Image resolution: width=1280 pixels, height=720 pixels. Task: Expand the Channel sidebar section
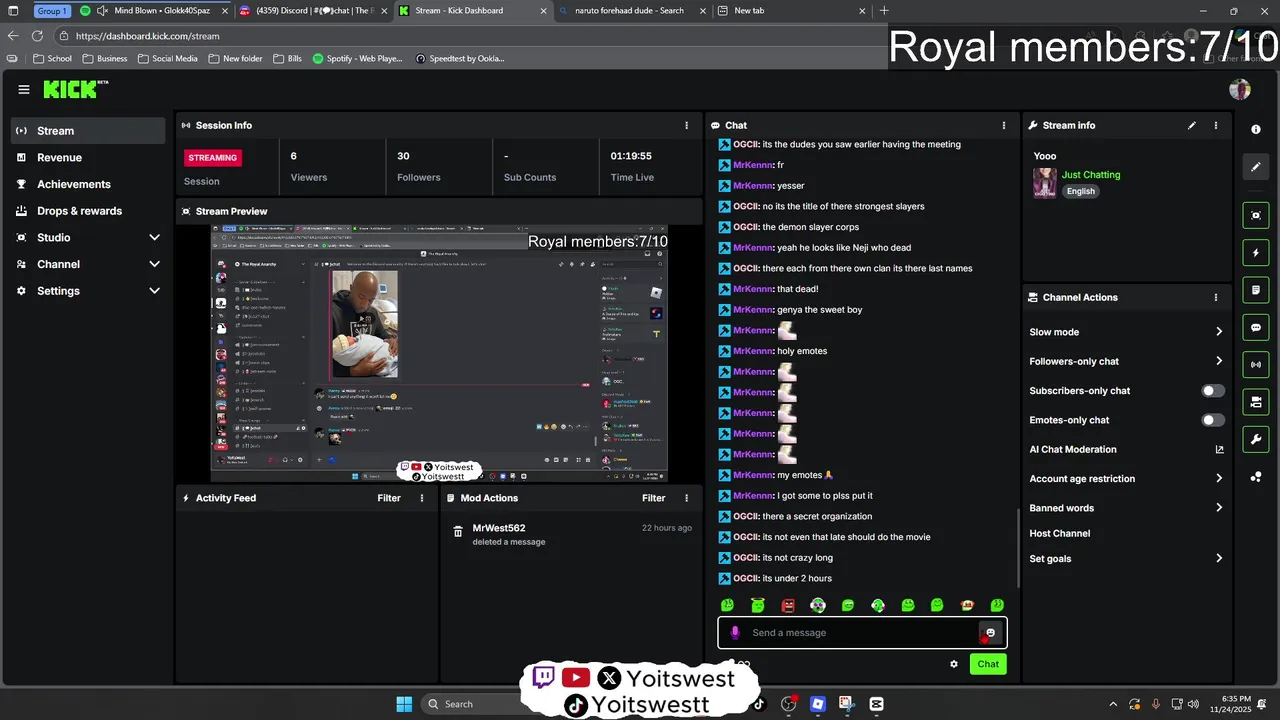[154, 264]
